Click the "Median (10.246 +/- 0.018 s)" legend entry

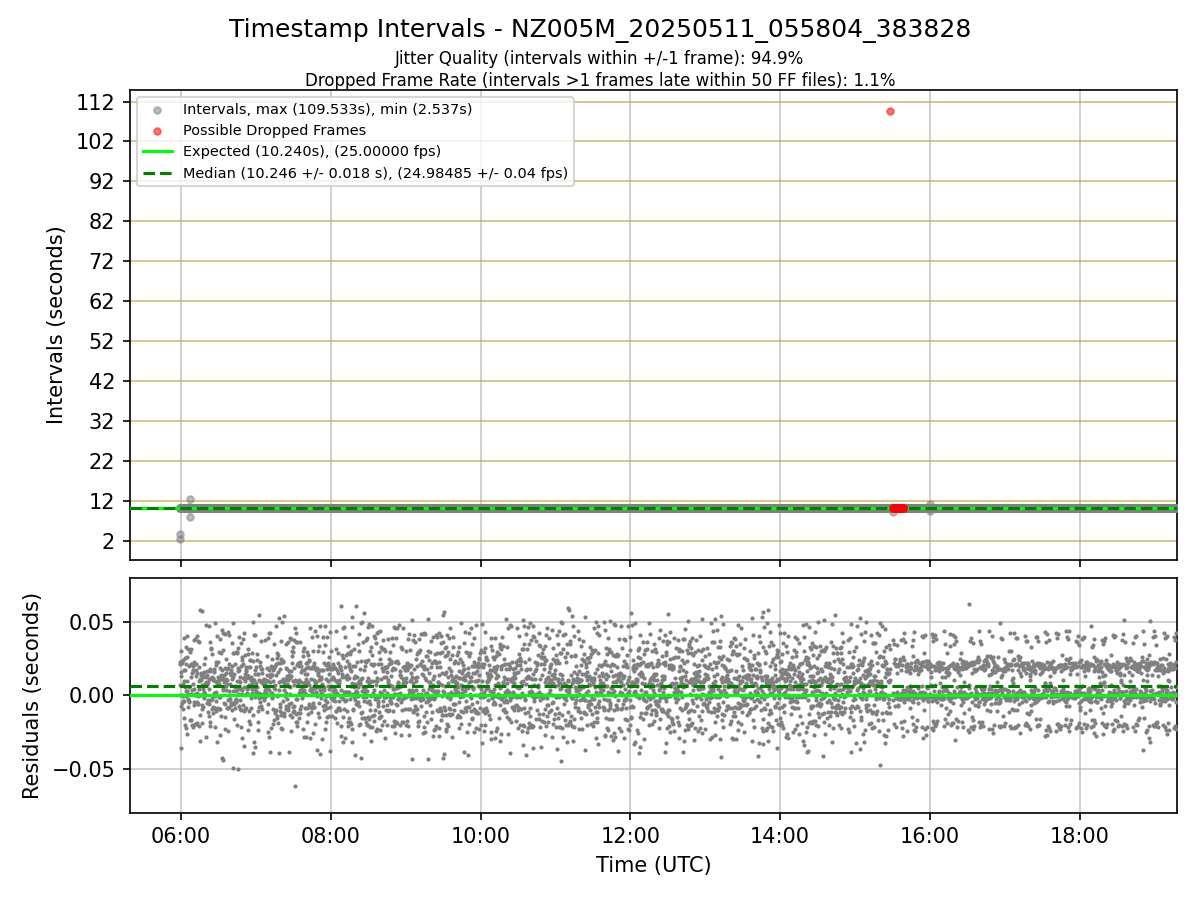click(x=376, y=173)
